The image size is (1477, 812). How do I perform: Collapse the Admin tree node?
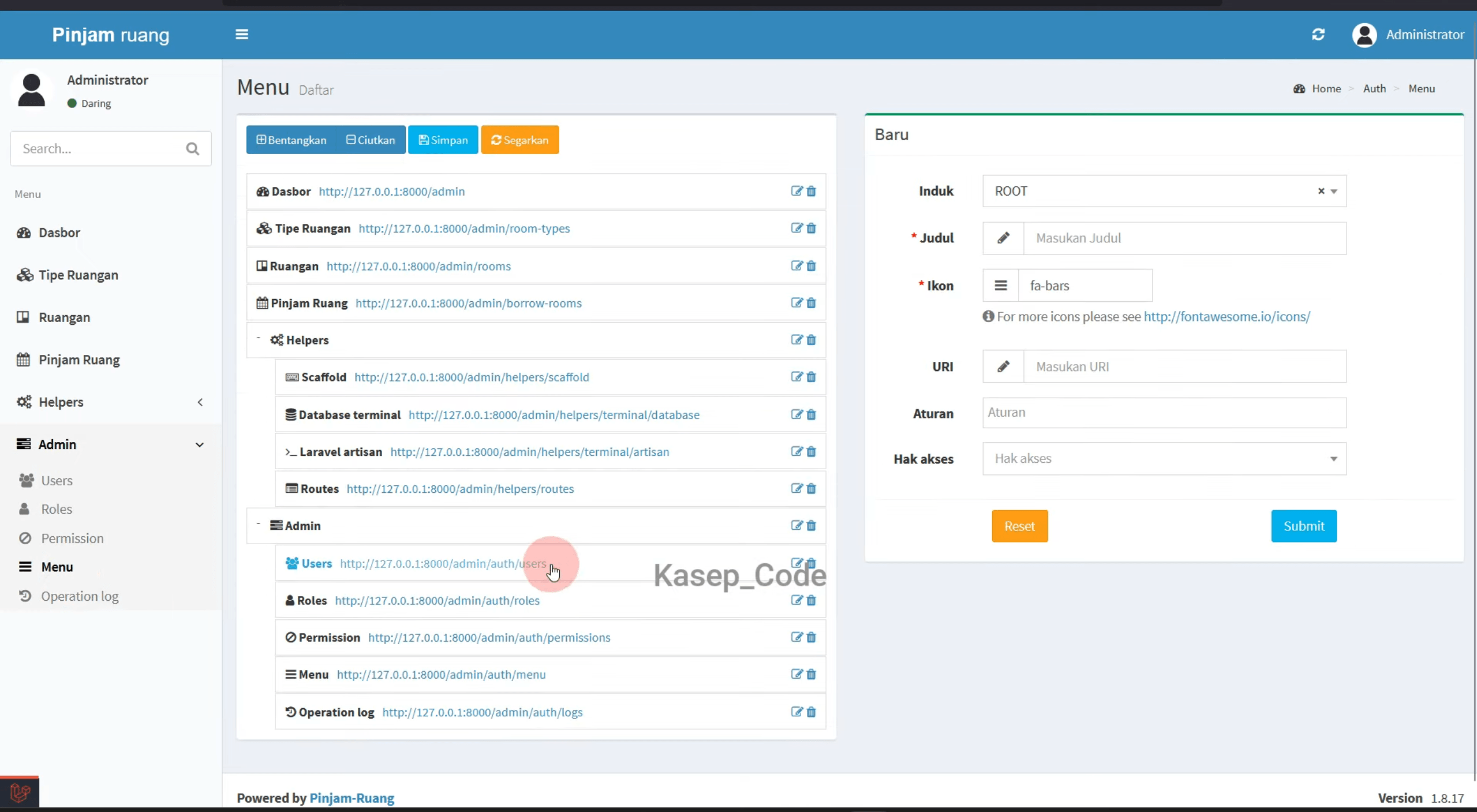point(258,524)
